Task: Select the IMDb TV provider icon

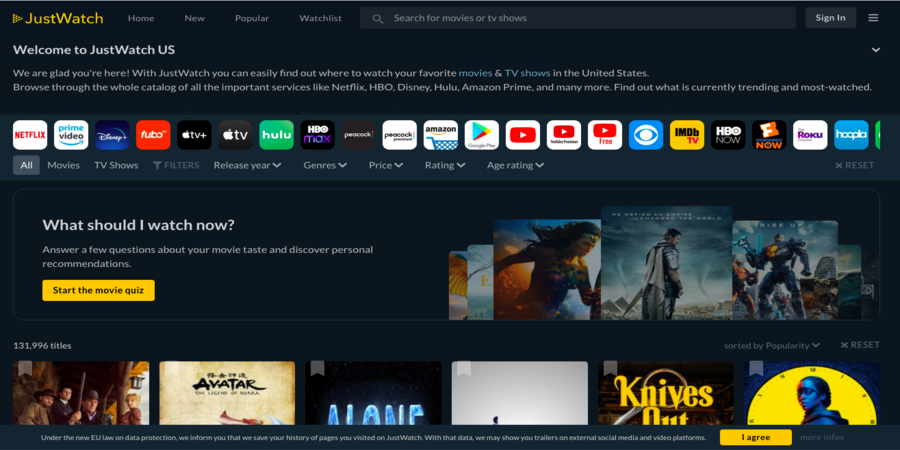Action: (x=687, y=135)
